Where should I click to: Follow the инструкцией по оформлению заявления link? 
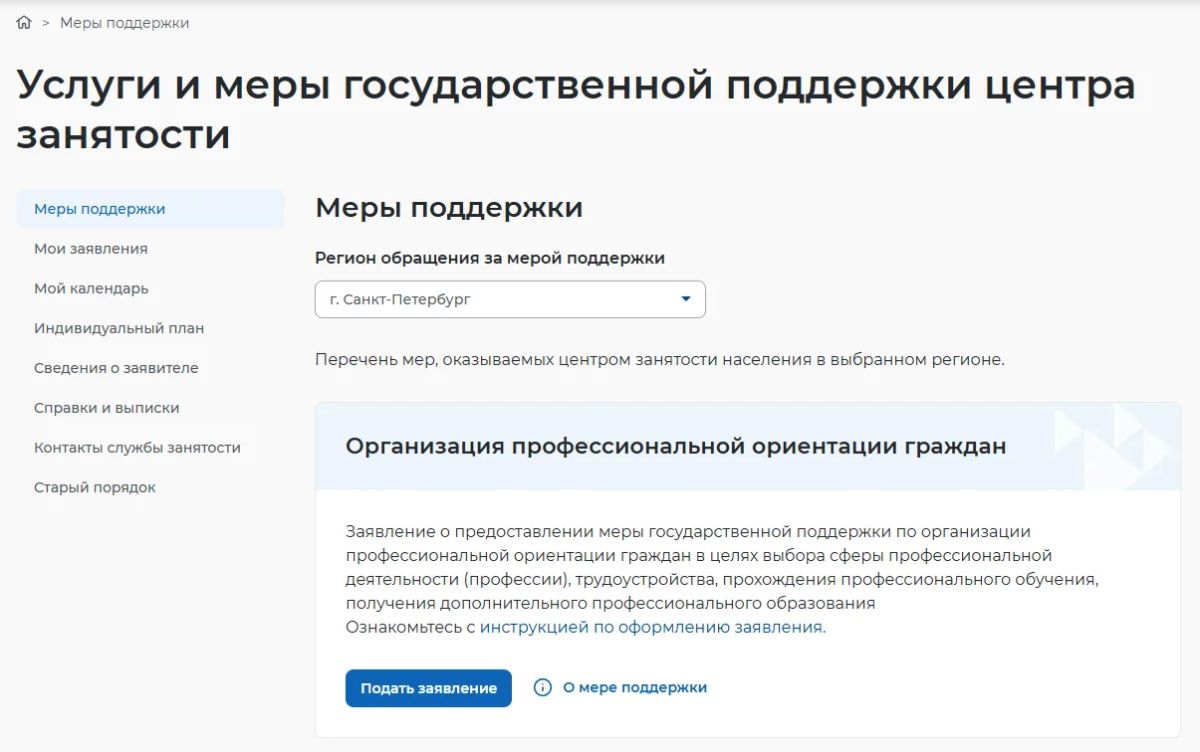[x=653, y=628]
